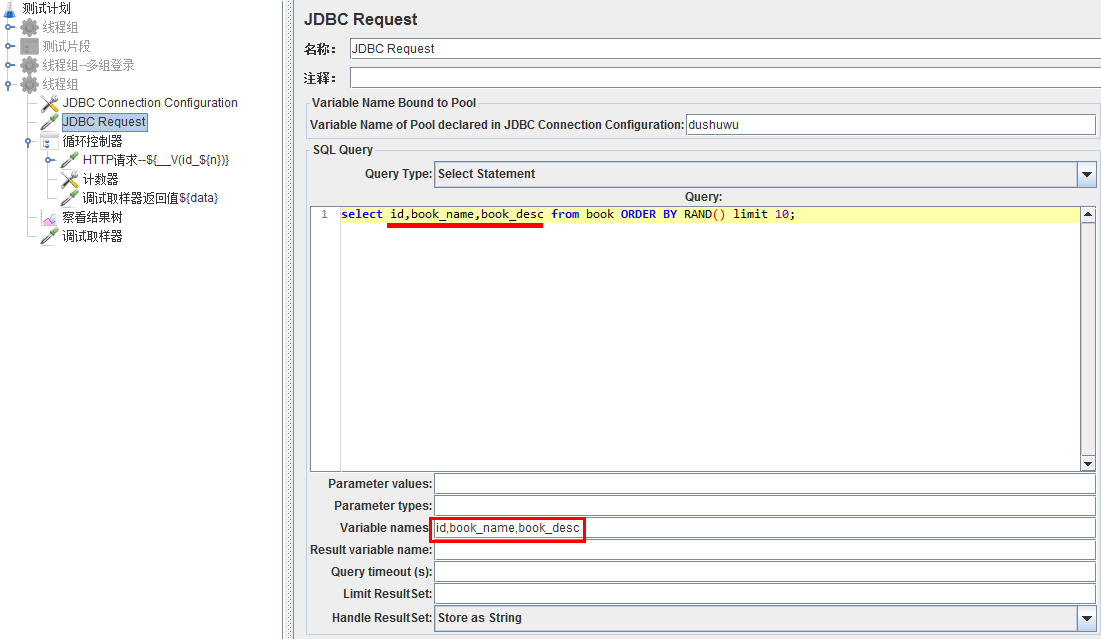Click the HTTP请求 sampler pipette icon
Screen dimensions: 1101x639
coord(70,160)
